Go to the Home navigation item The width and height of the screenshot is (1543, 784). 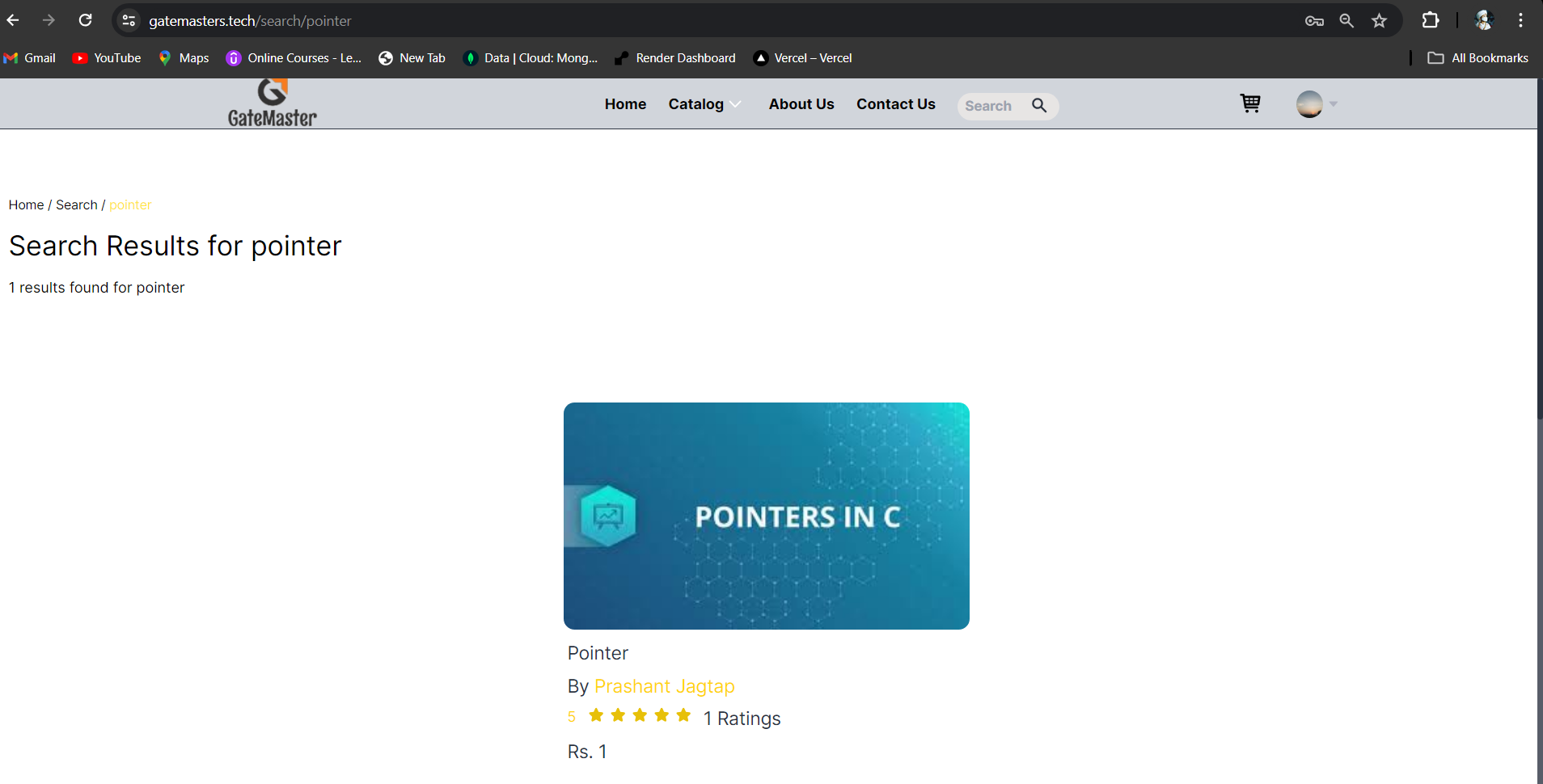[624, 104]
